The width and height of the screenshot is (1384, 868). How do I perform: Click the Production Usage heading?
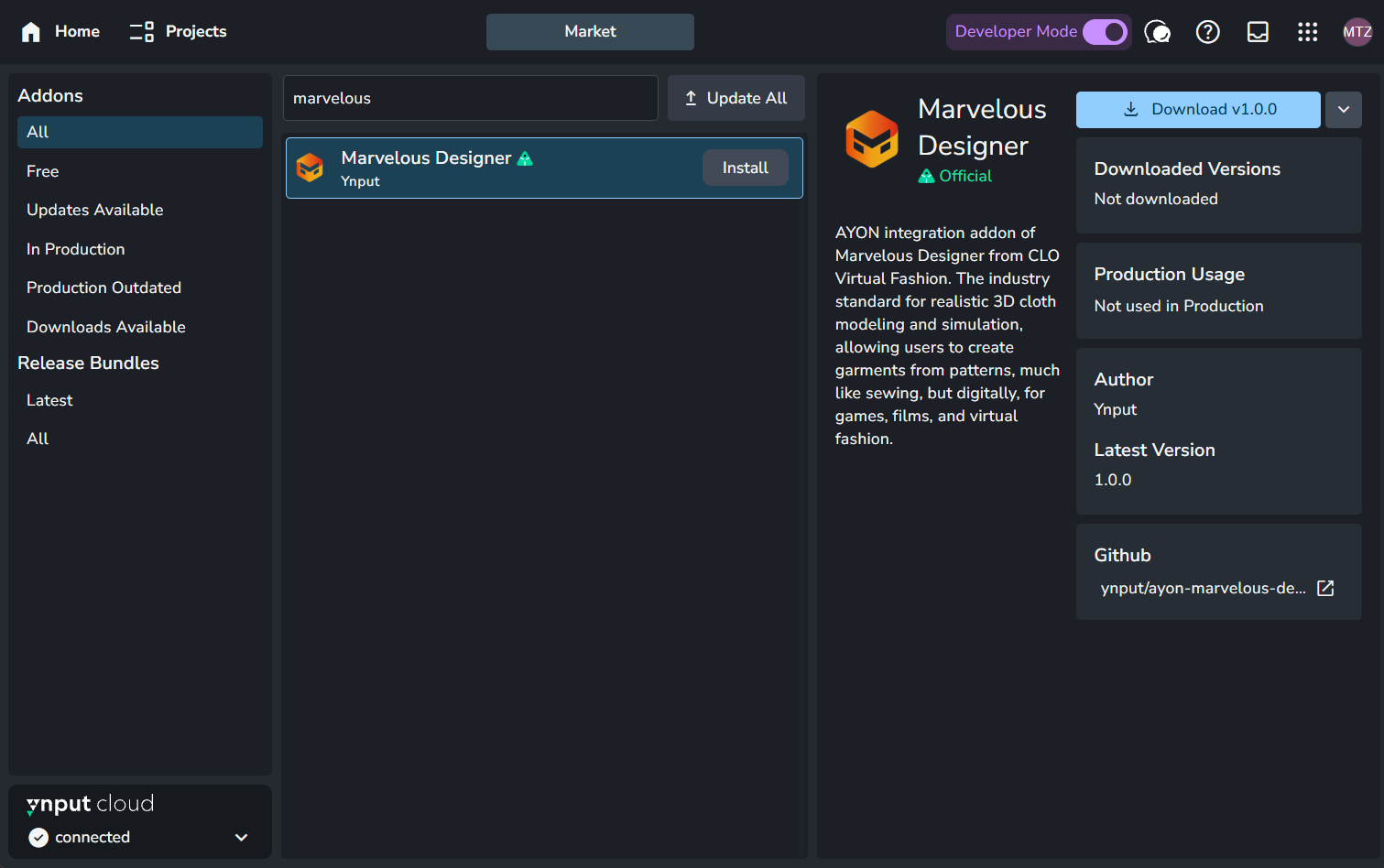[x=1170, y=275]
